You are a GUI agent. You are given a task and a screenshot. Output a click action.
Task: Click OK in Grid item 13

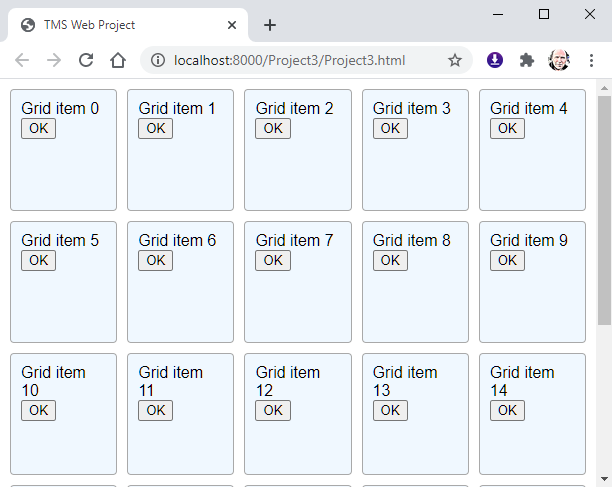point(390,411)
